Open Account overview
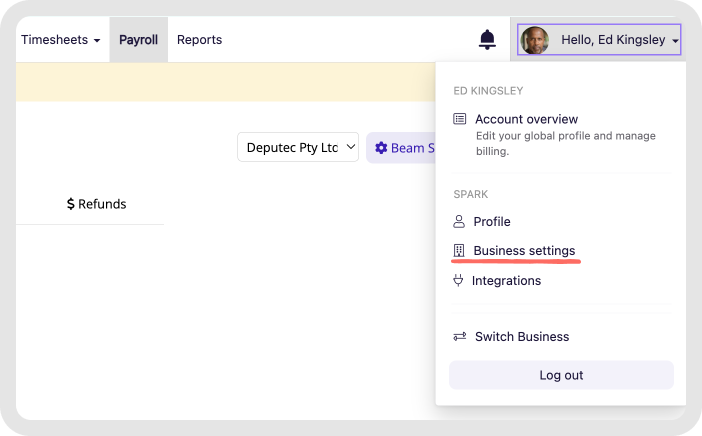The image size is (702, 436). click(526, 119)
